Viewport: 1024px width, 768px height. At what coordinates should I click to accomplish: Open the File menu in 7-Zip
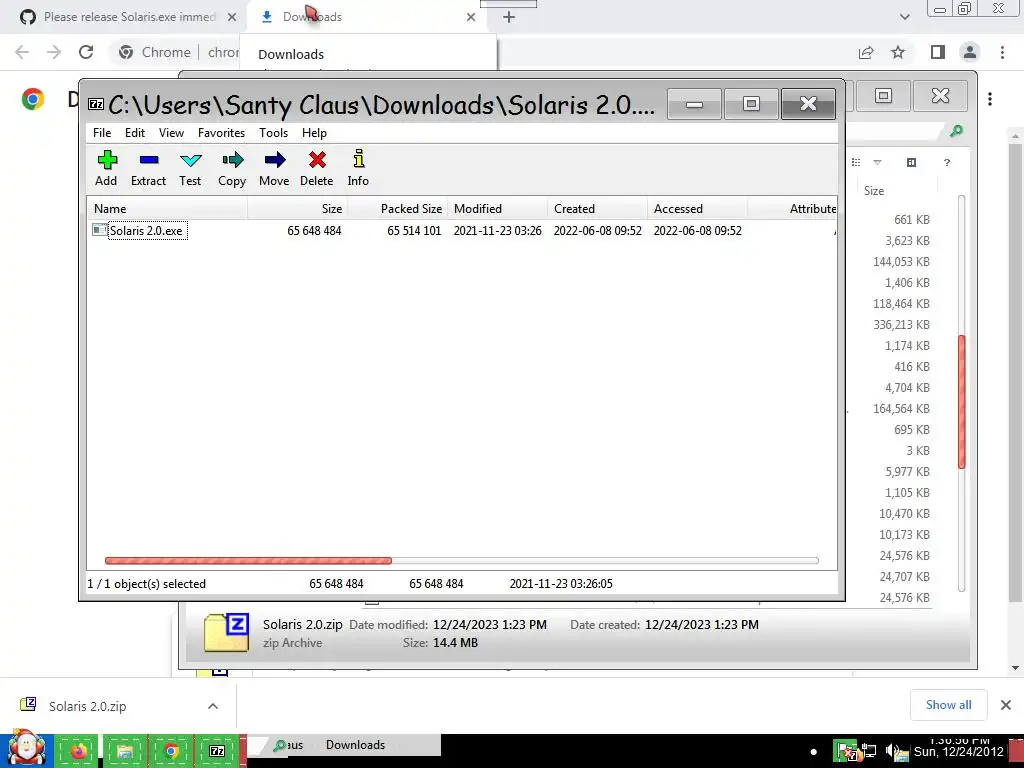[x=102, y=133]
